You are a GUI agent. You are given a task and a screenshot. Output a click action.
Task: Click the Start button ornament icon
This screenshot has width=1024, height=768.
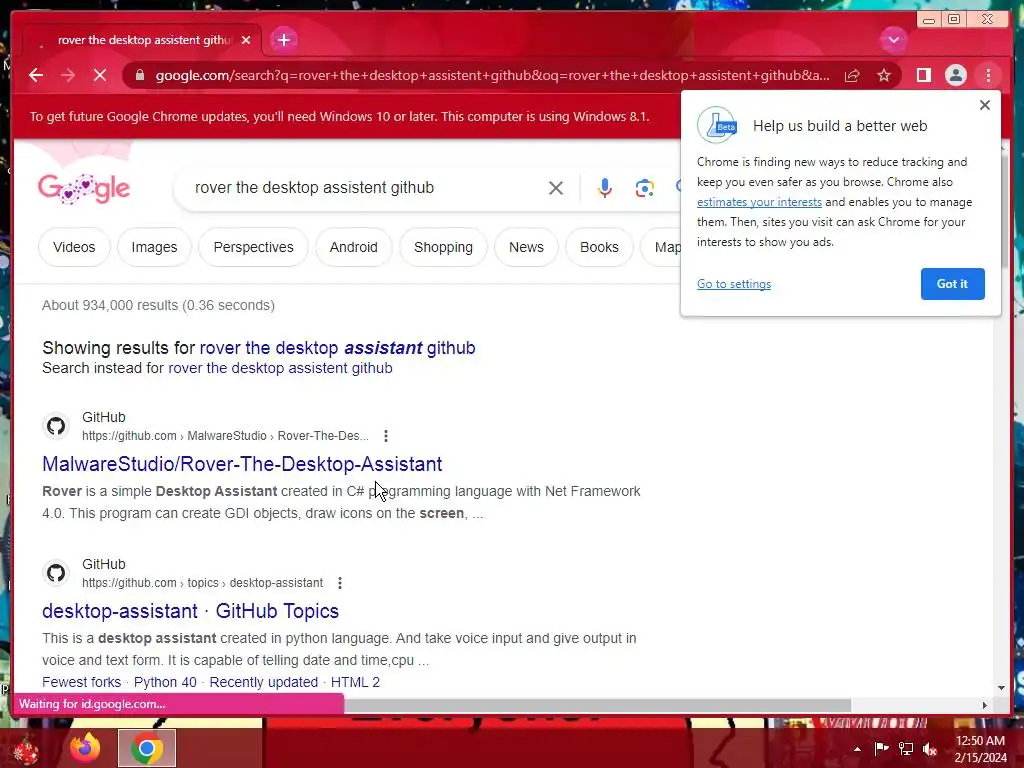pyautogui.click(x=27, y=750)
